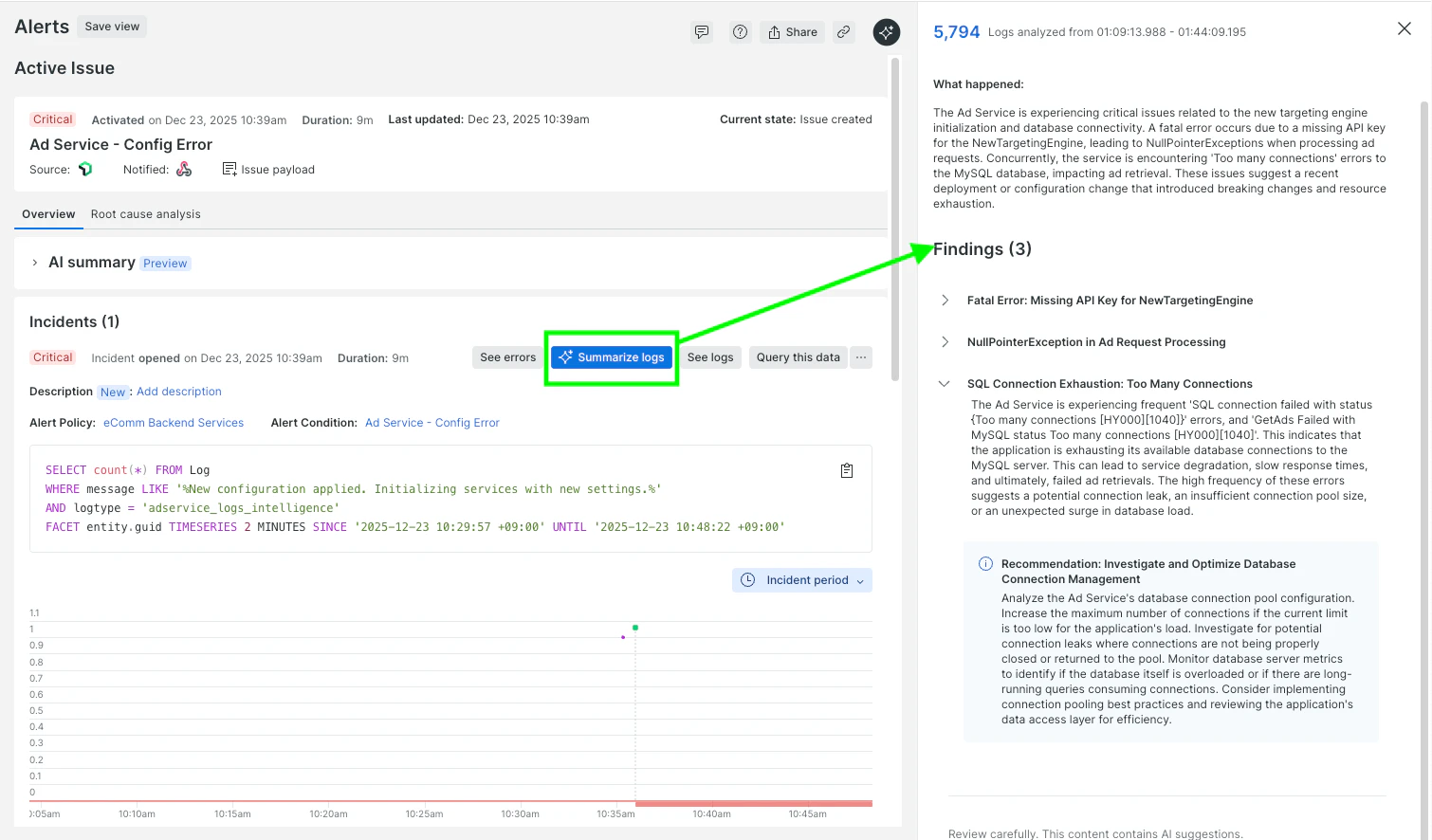Click Save view
This screenshot has height=840, width=1432.
click(x=112, y=27)
